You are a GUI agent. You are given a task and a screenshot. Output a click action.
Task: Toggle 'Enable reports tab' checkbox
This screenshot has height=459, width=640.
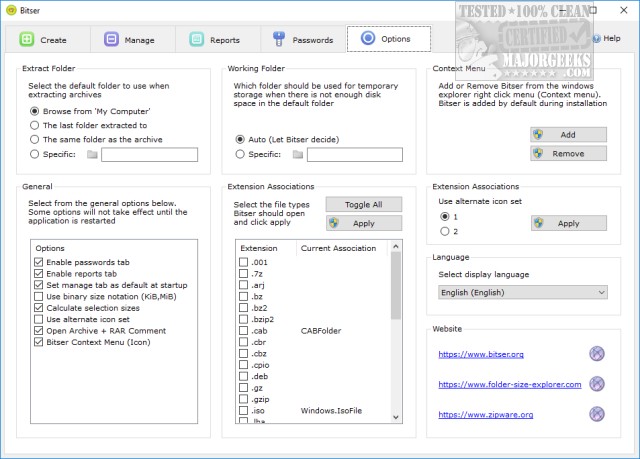(39, 273)
